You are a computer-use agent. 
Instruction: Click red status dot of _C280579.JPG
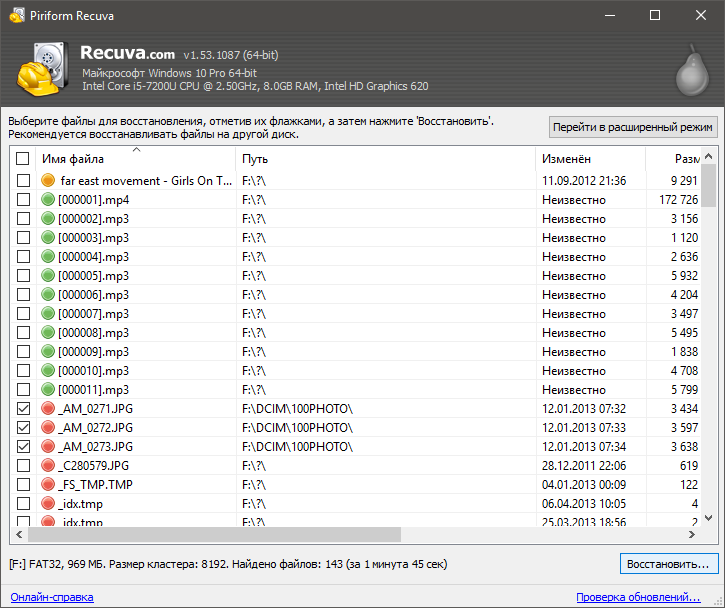click(48, 465)
